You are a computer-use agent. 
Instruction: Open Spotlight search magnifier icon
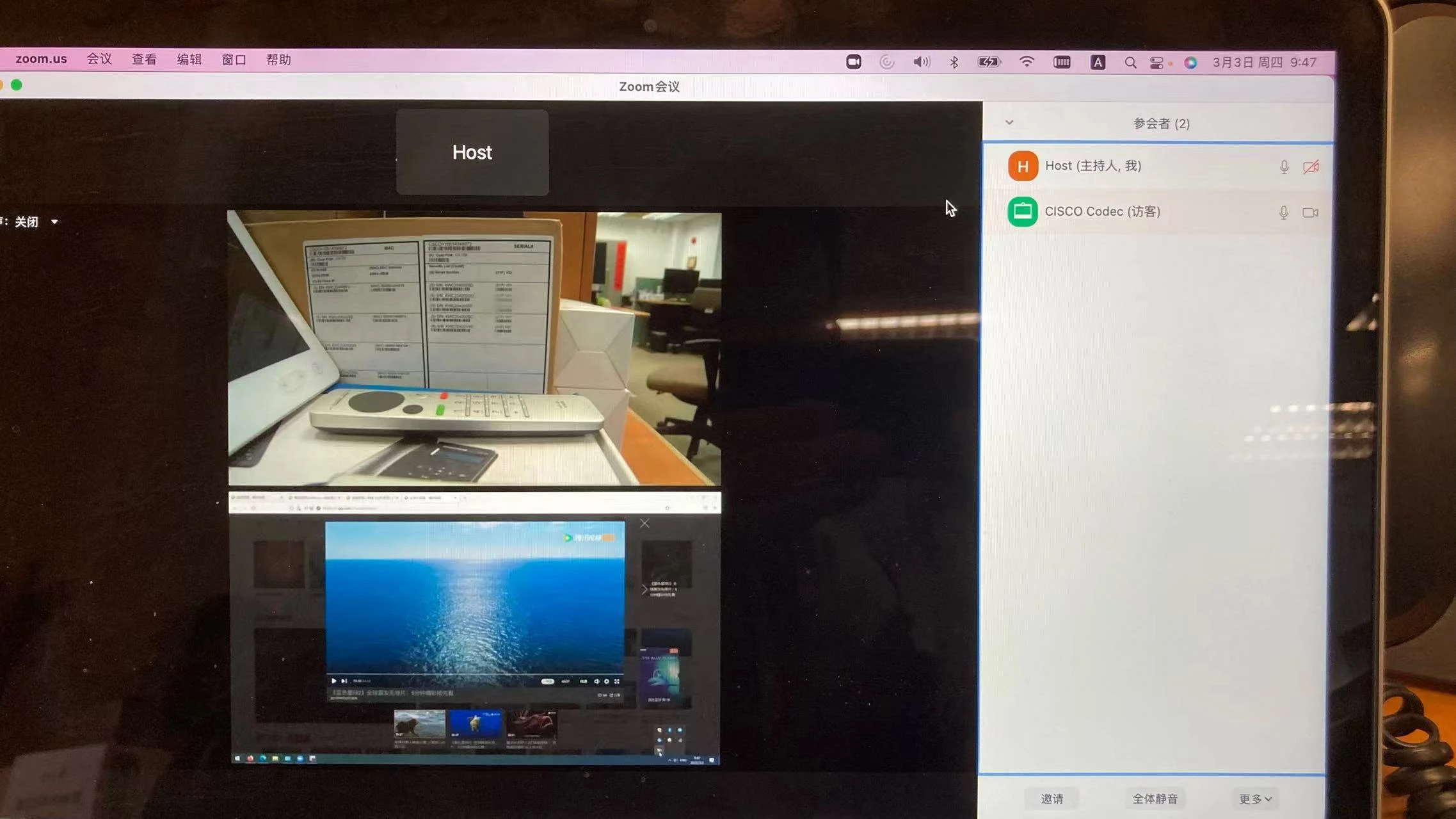(1130, 63)
